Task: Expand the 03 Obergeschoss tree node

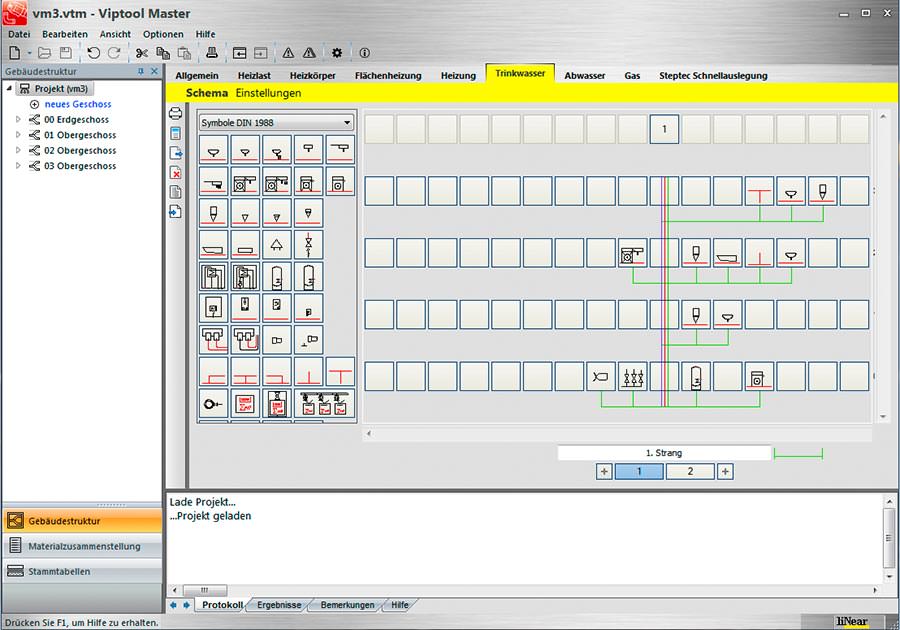Action: (x=18, y=166)
